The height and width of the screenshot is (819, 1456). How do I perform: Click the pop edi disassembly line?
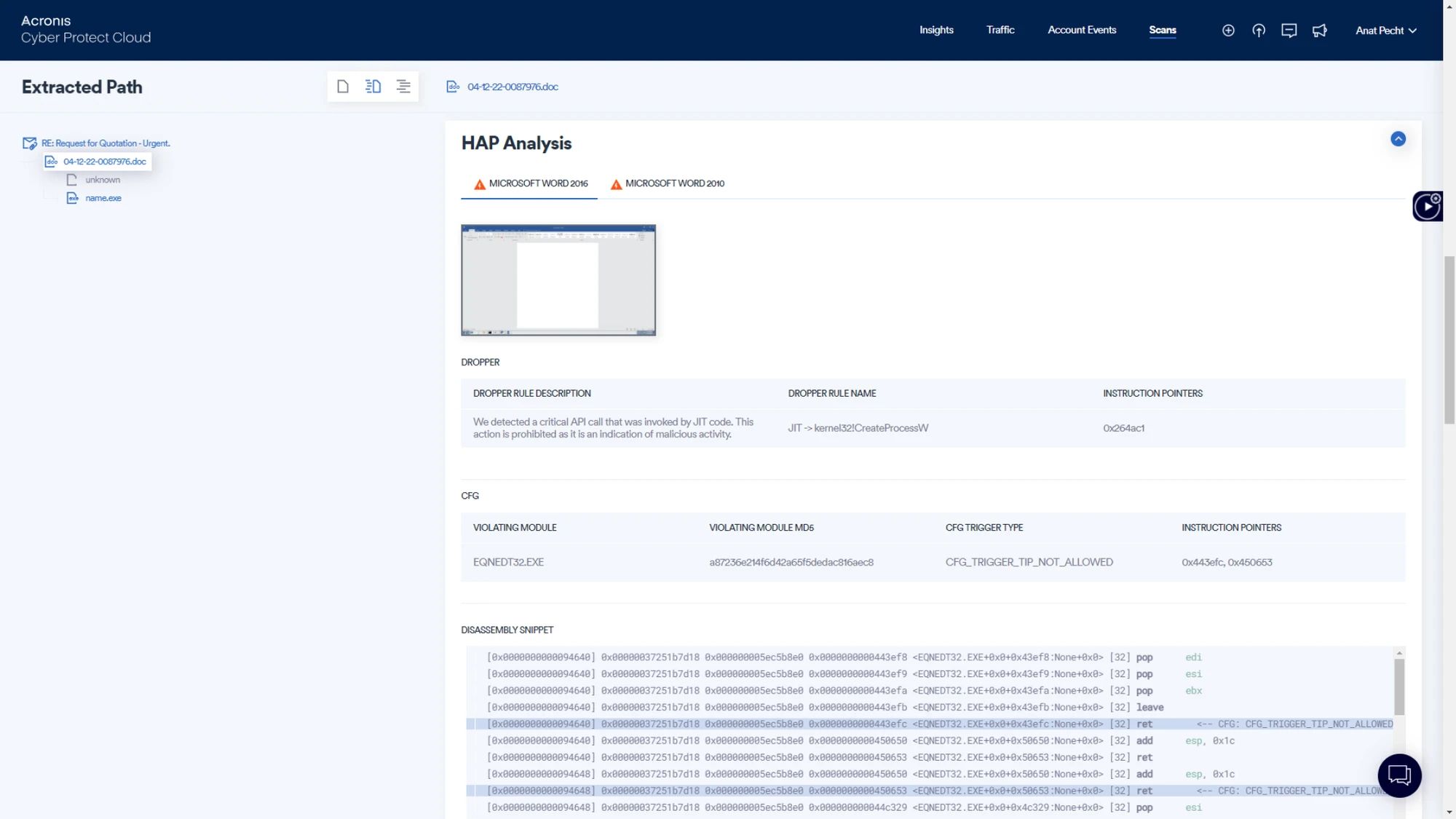930,657
